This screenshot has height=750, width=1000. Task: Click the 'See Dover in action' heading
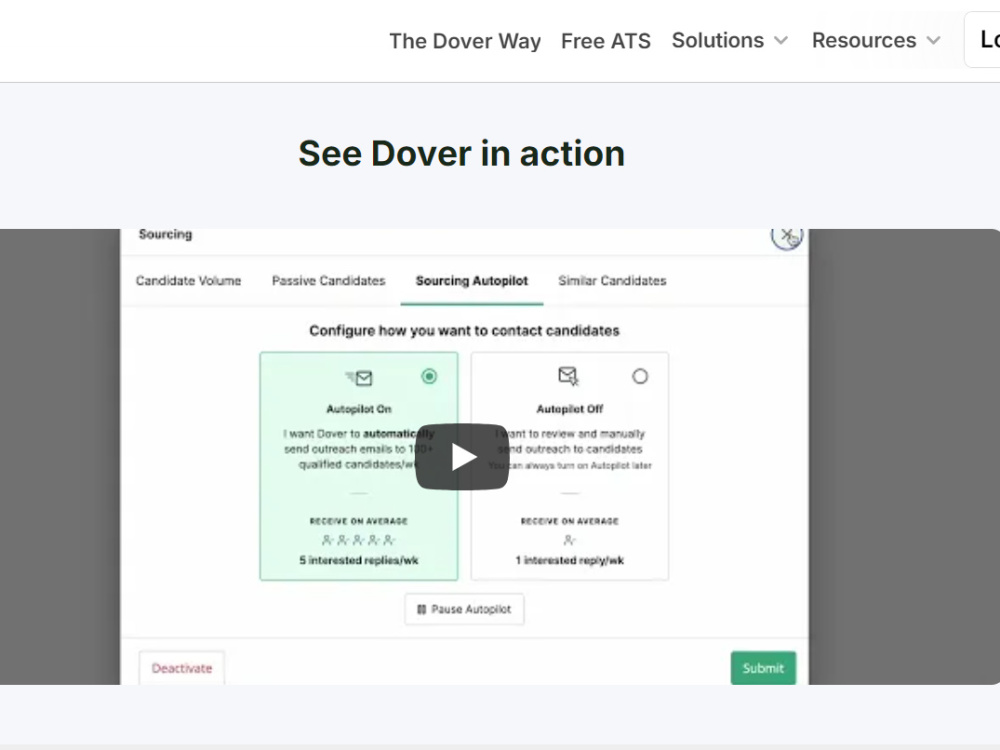[462, 154]
